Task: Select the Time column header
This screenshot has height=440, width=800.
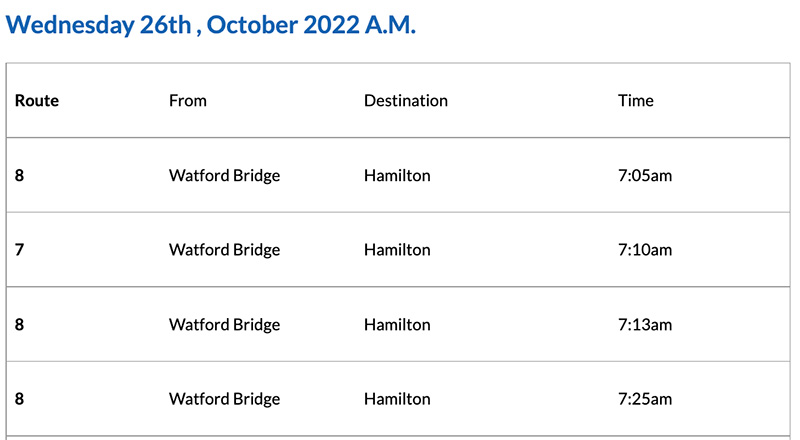Action: (636, 100)
